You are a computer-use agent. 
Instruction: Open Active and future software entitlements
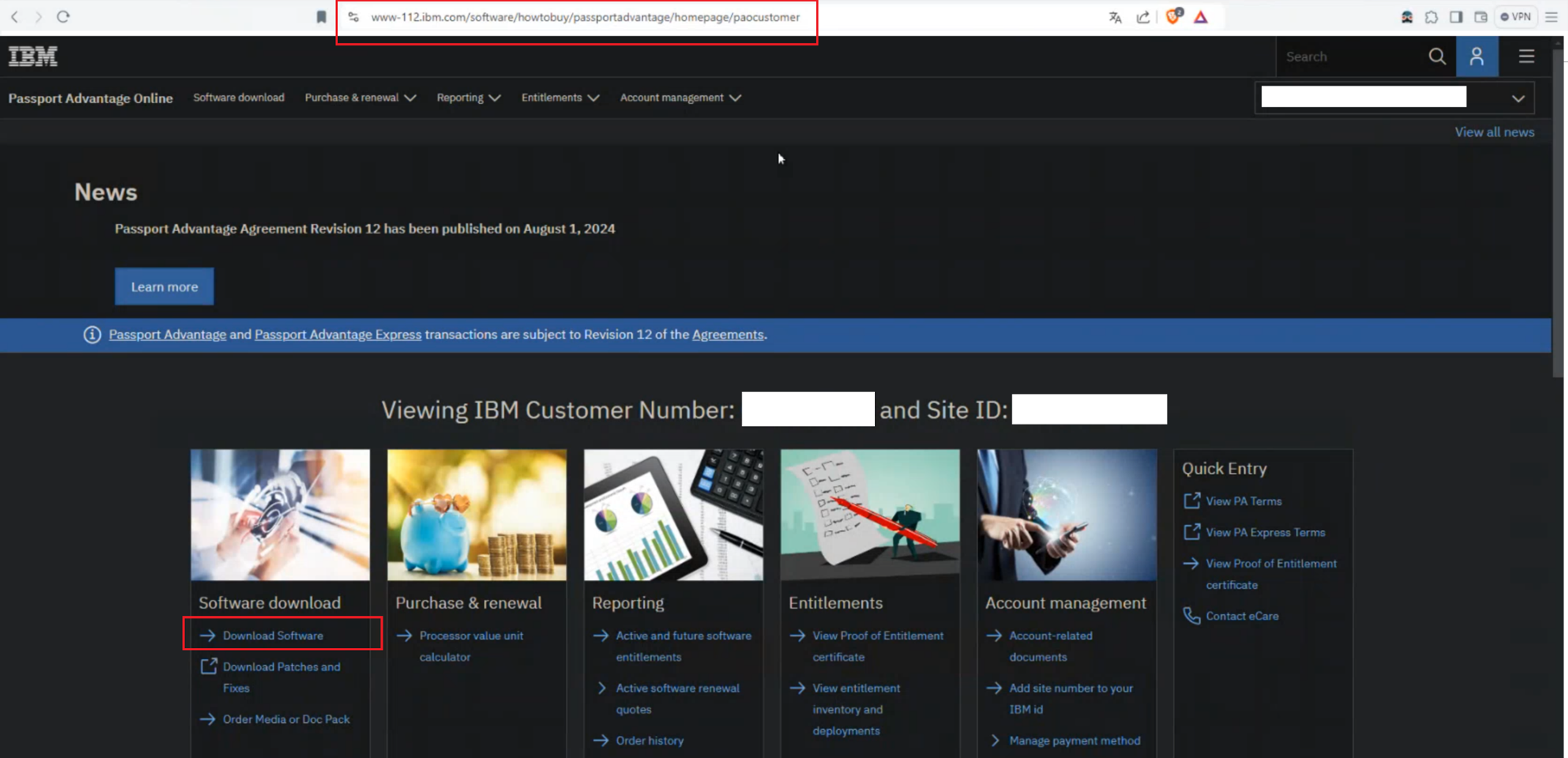pos(684,647)
